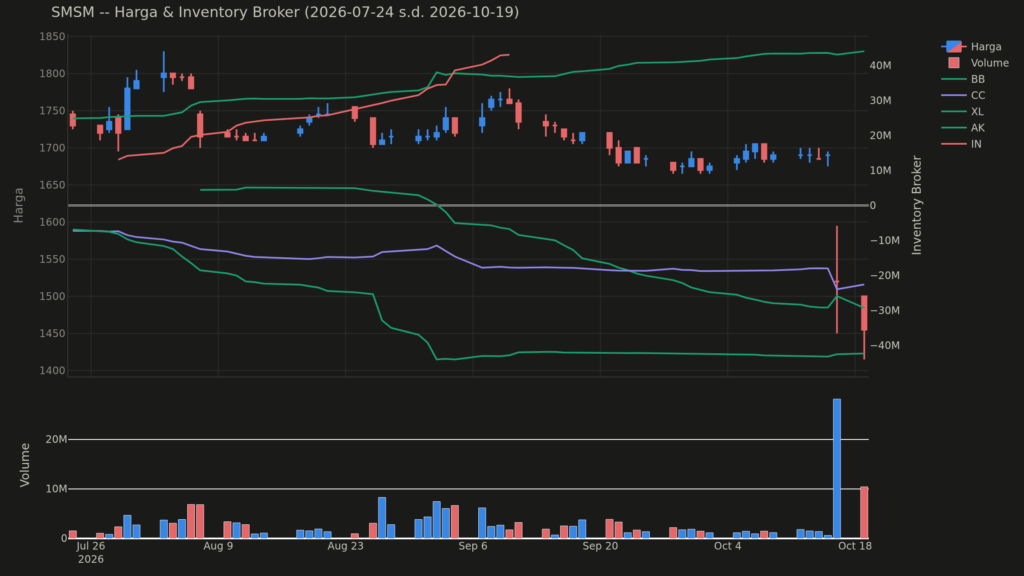Click the 1750 price axis tick

pos(52,111)
